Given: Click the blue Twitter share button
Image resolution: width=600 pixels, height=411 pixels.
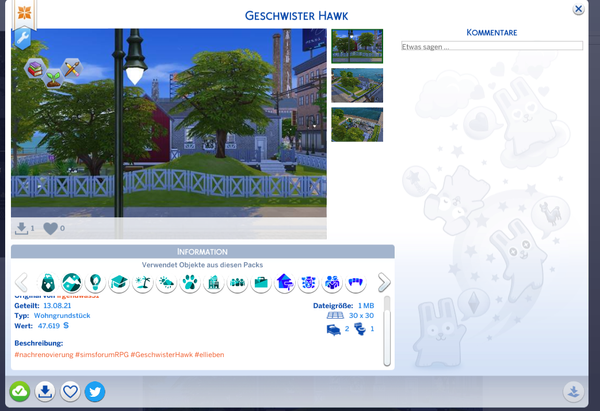Looking at the screenshot, I should pos(95,391).
